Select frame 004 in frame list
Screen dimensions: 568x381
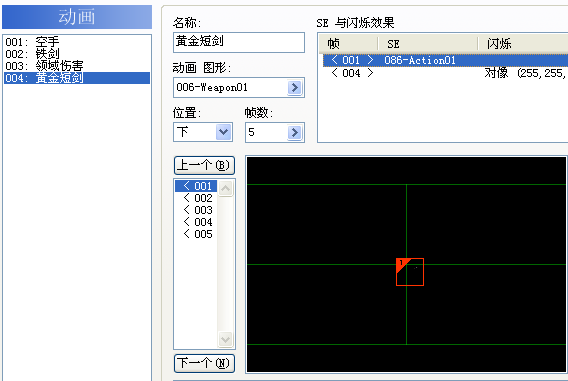pyautogui.click(x=196, y=222)
